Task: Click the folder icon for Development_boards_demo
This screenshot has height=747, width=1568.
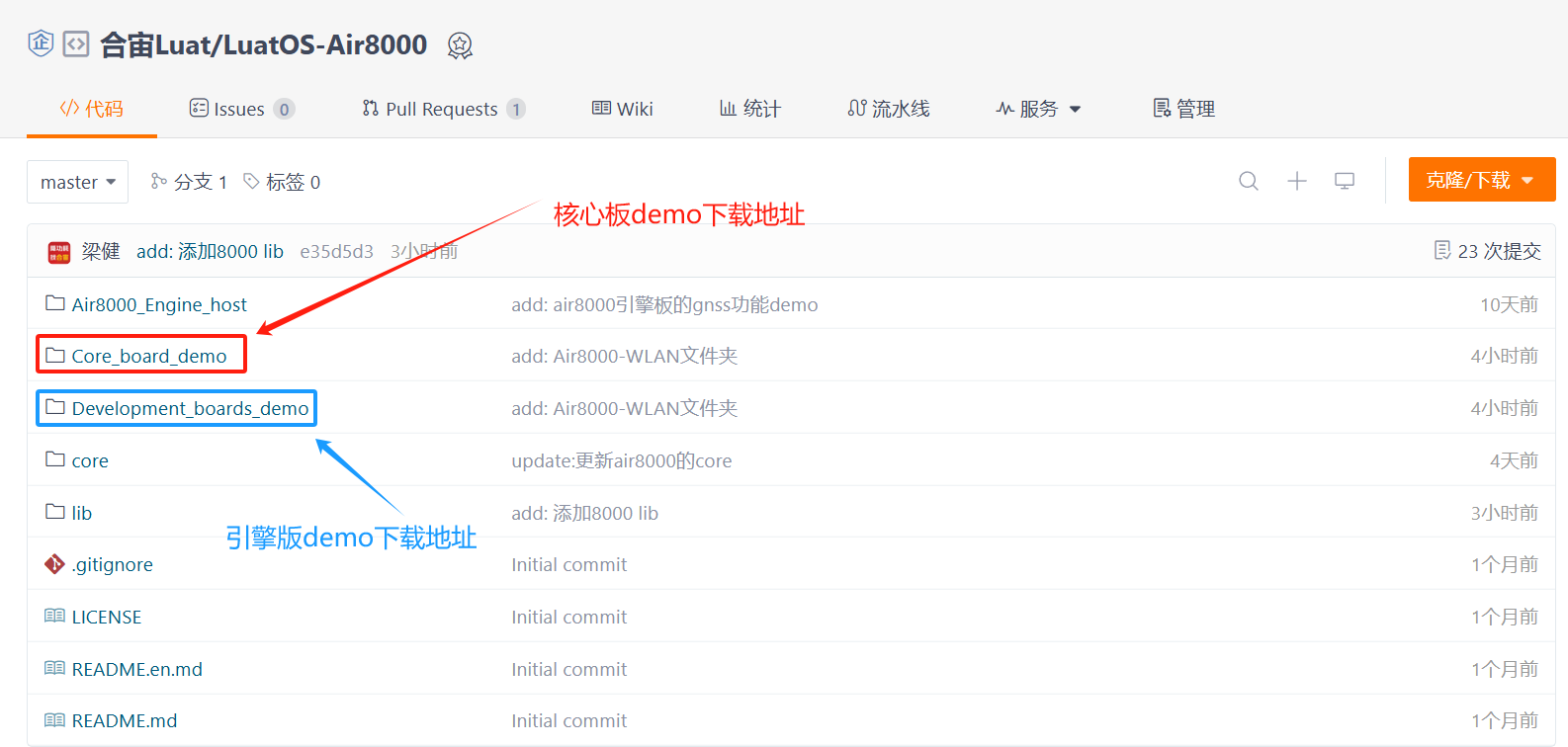Action: pos(55,407)
